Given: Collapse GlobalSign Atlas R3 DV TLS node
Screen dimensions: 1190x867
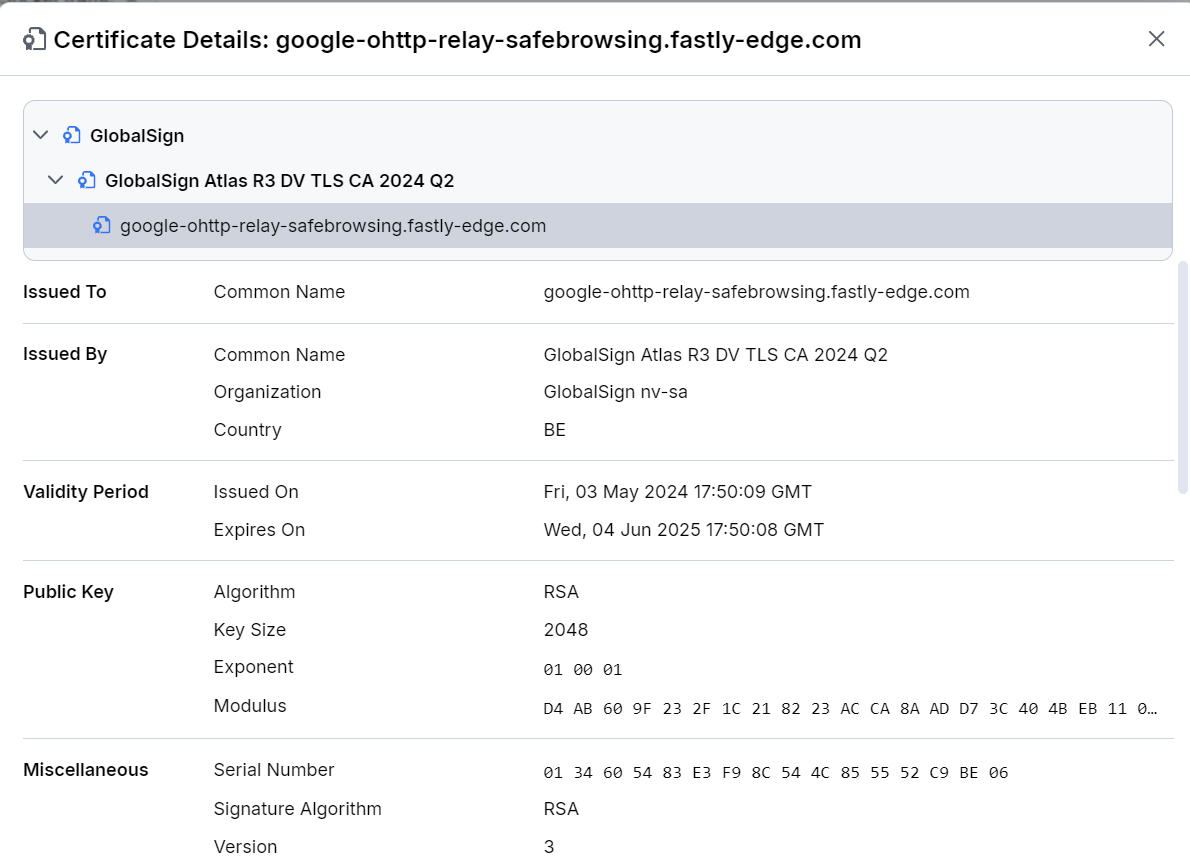Looking at the screenshot, I should 56,180.
